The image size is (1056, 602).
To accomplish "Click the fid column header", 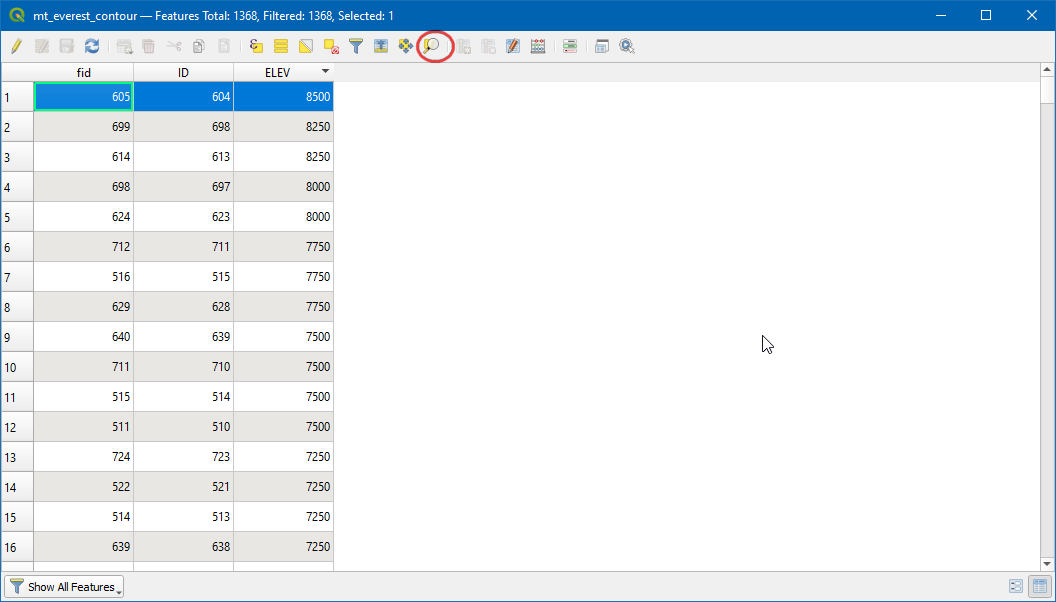I will point(84,72).
